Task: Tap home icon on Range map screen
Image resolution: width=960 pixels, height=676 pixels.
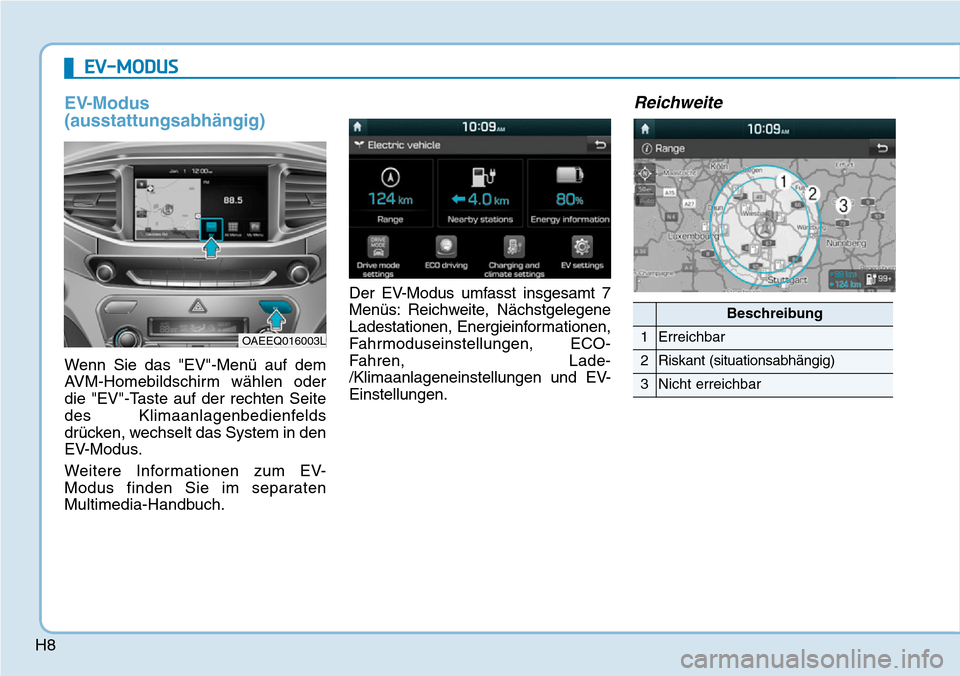Action: tap(645, 129)
